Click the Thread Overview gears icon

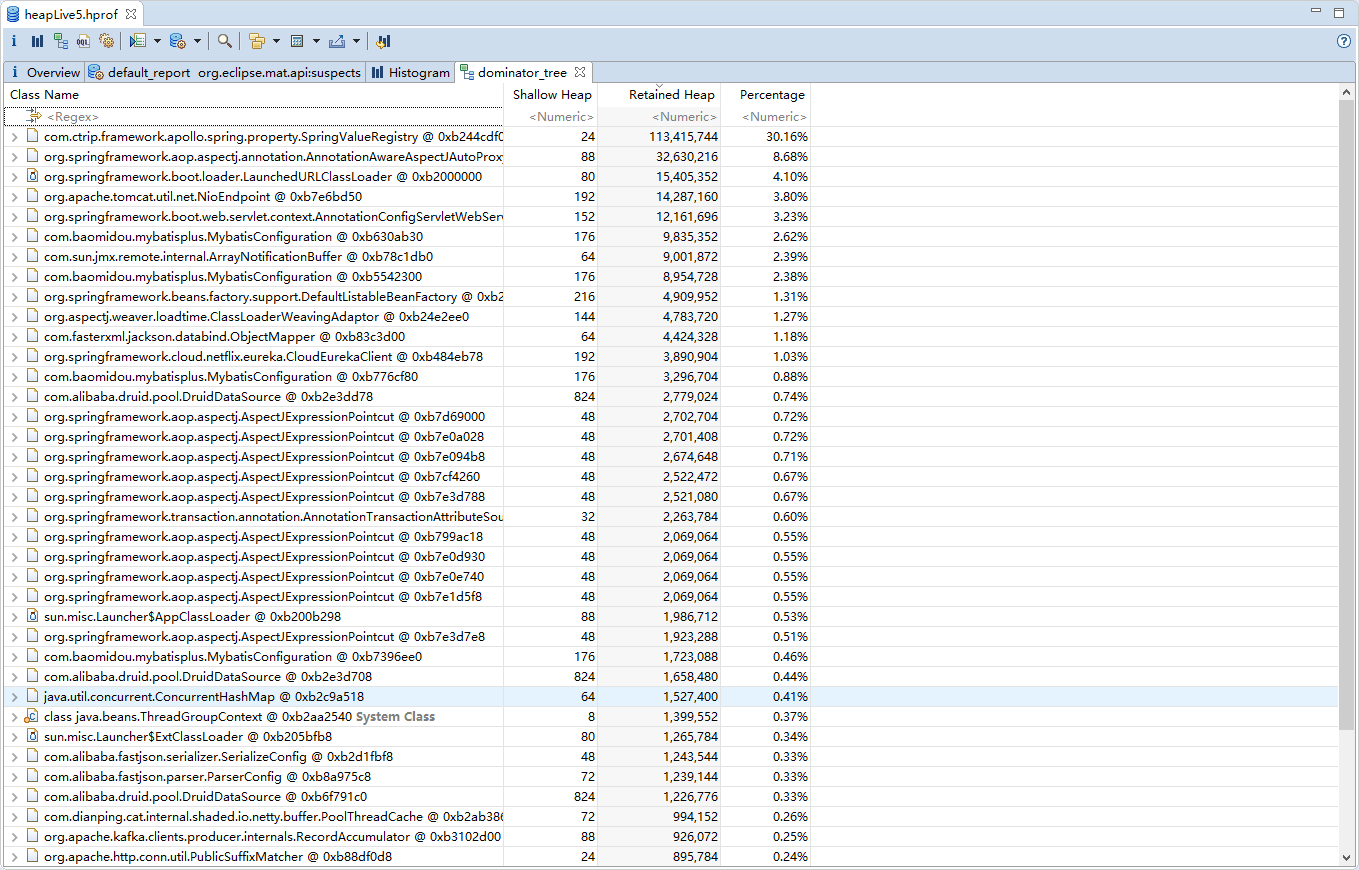pos(106,41)
